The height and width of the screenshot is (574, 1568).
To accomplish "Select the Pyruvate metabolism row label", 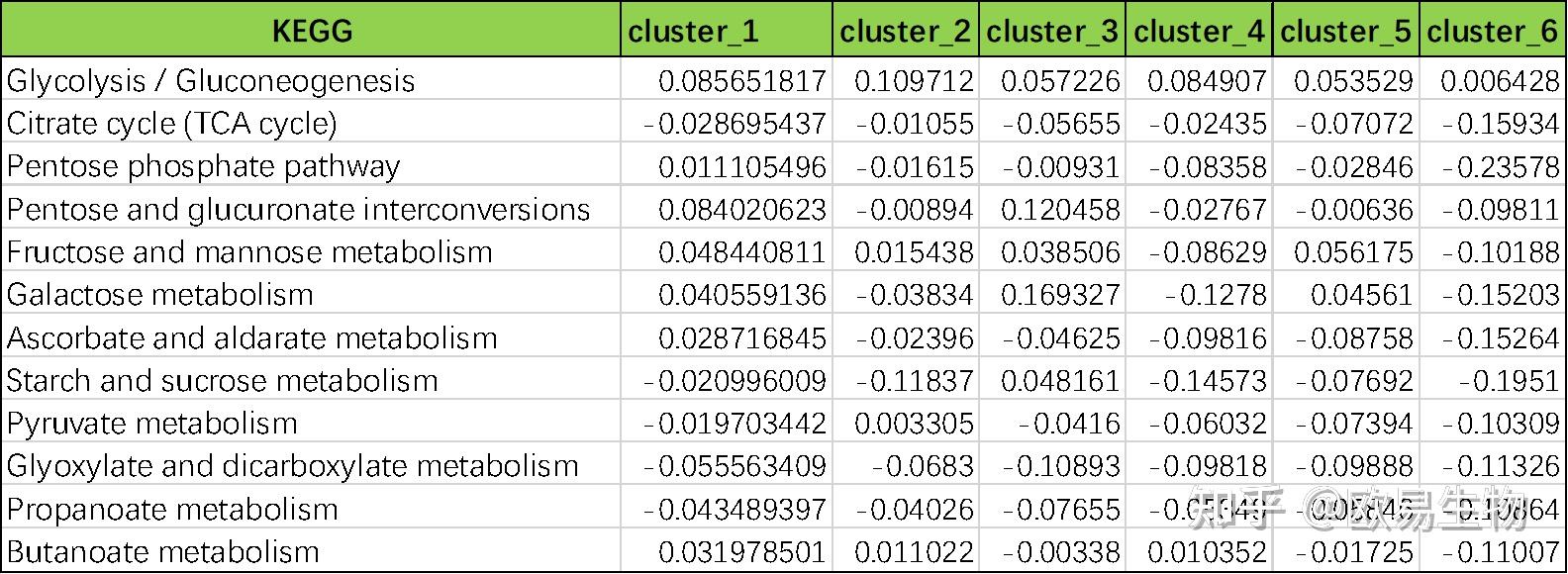I will pyautogui.click(x=152, y=424).
